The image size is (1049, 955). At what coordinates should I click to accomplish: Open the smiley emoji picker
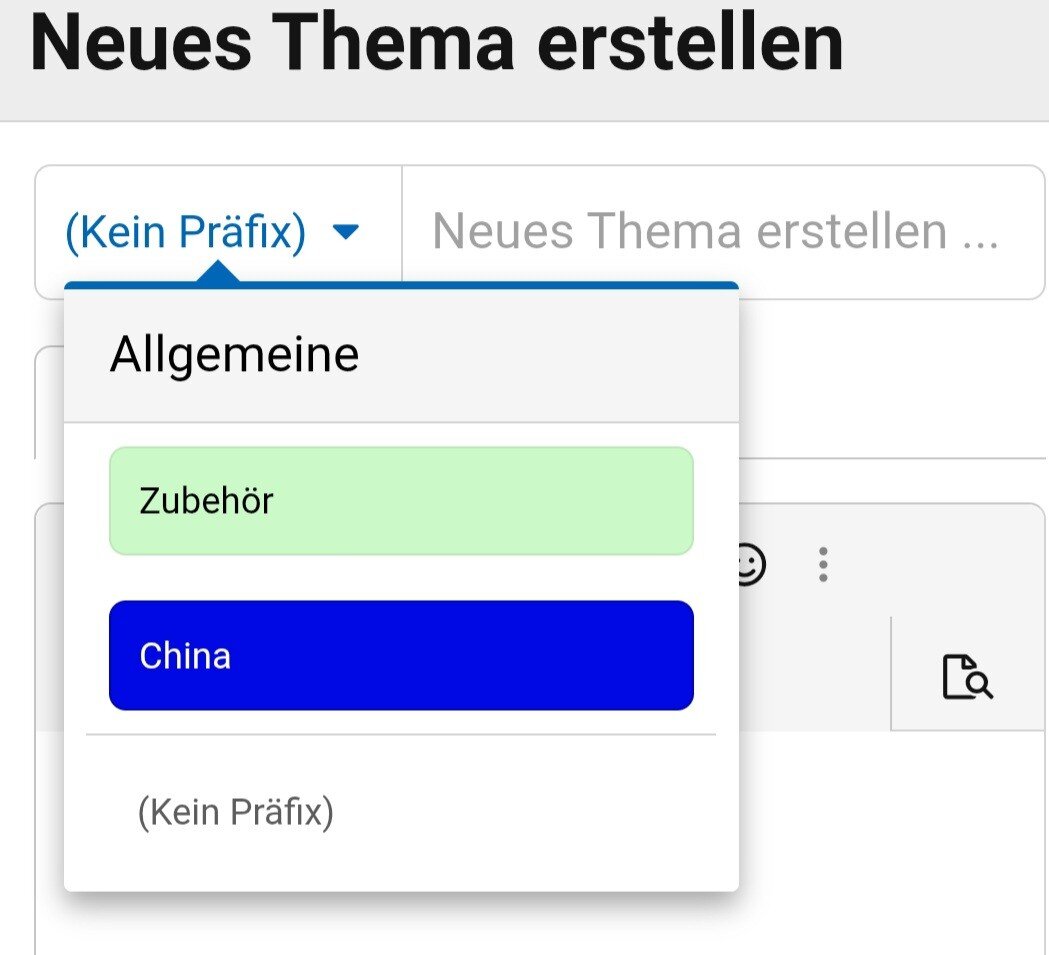click(x=749, y=564)
